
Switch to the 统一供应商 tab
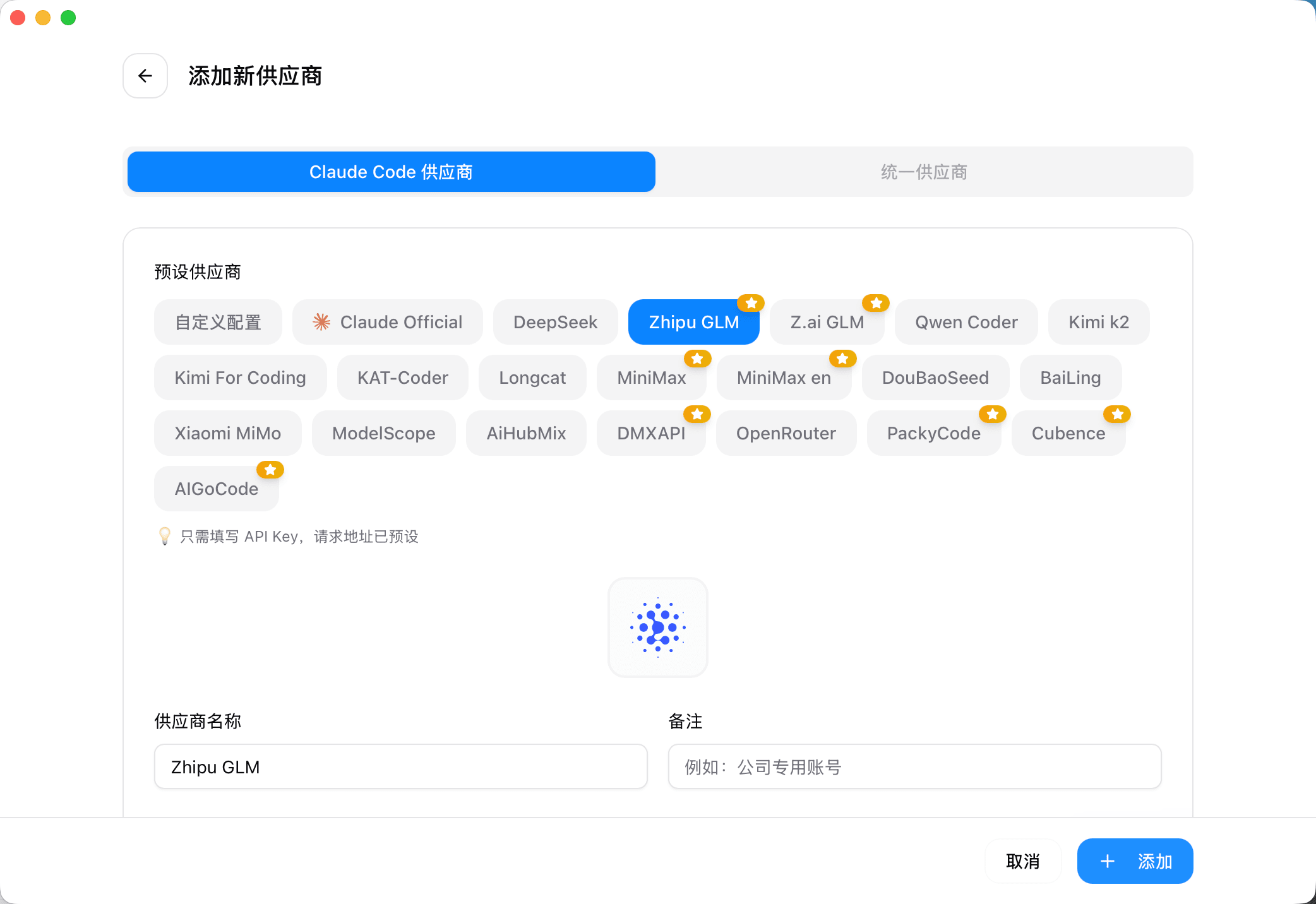pyautogui.click(x=923, y=172)
